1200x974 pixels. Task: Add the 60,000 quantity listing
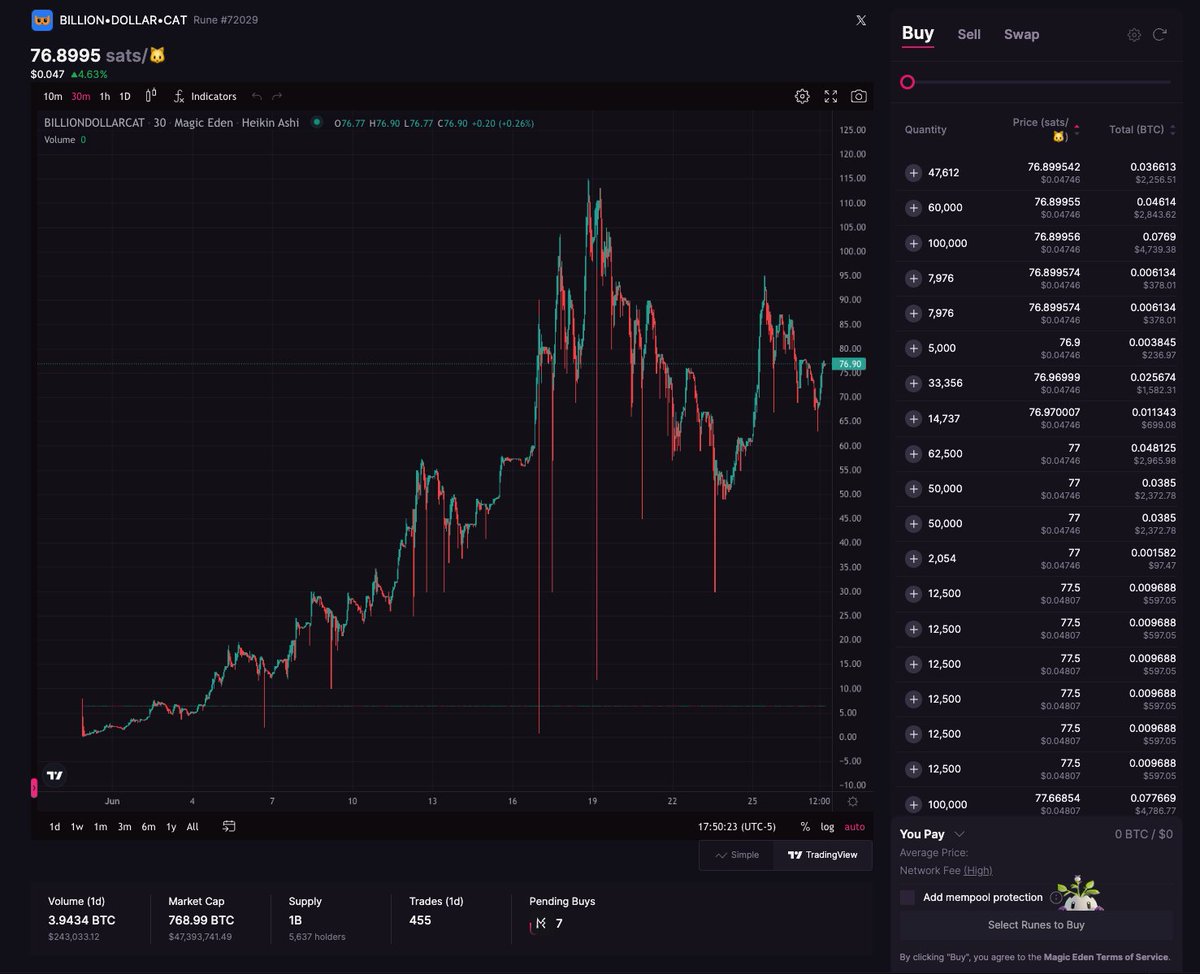tap(913, 208)
